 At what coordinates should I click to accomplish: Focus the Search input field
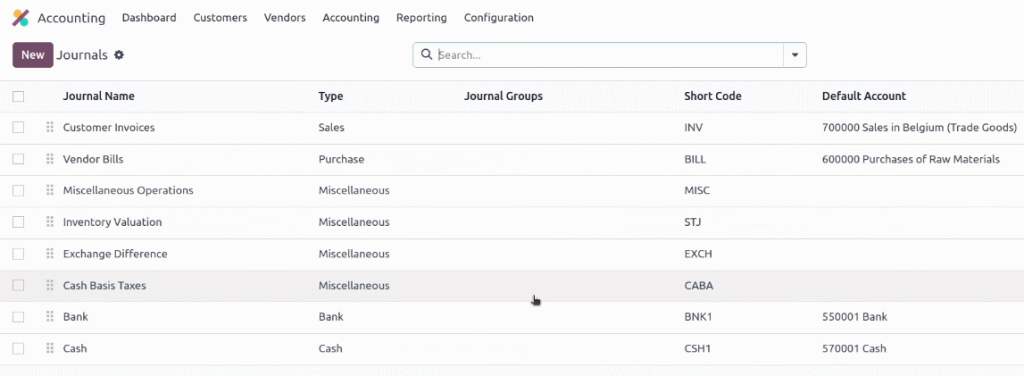607,55
